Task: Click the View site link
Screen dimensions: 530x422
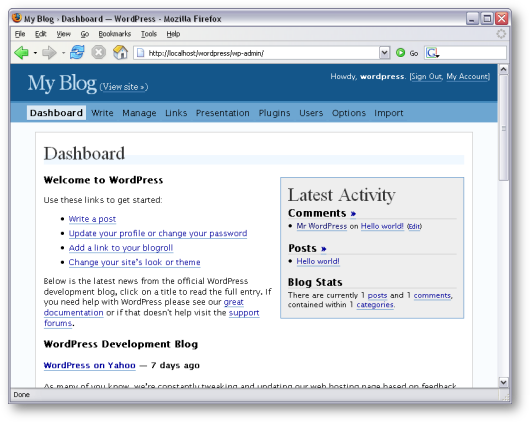Action: pos(124,87)
